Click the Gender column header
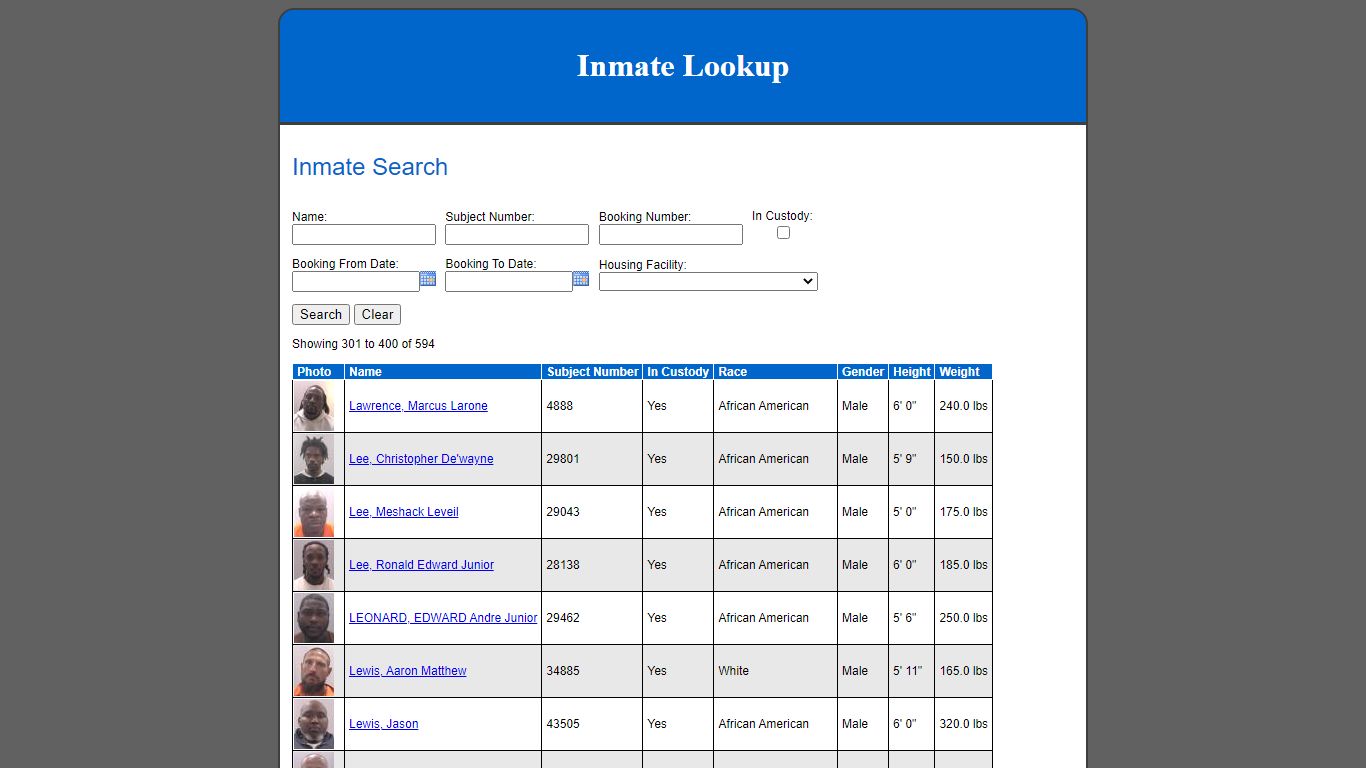 click(x=863, y=372)
